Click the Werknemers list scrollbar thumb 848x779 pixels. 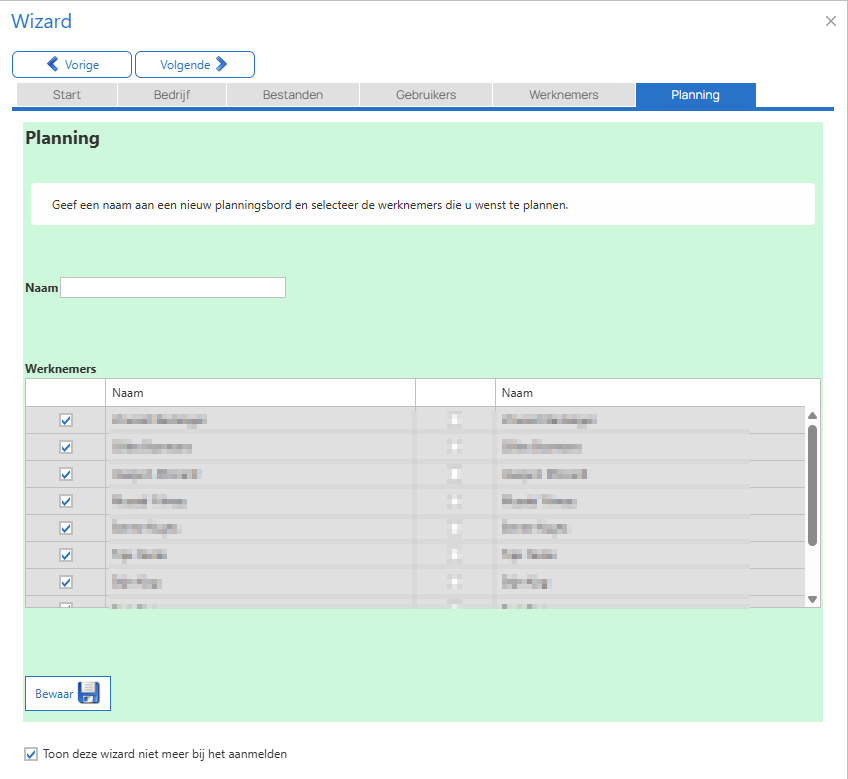tap(812, 485)
